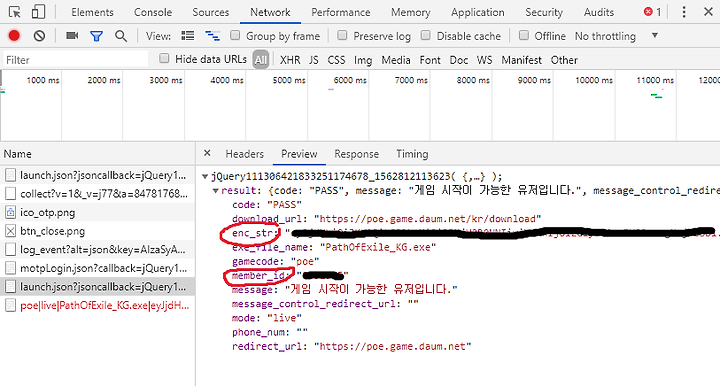Enable the Preserve log checkbox
This screenshot has height=386, width=720.
(342, 35)
